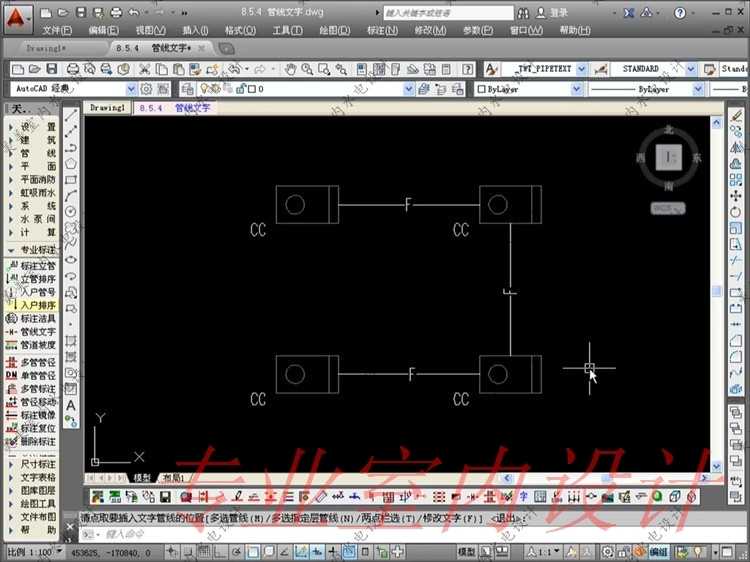Open the AutoCAD 经典 workspace dropdown

tap(131, 89)
